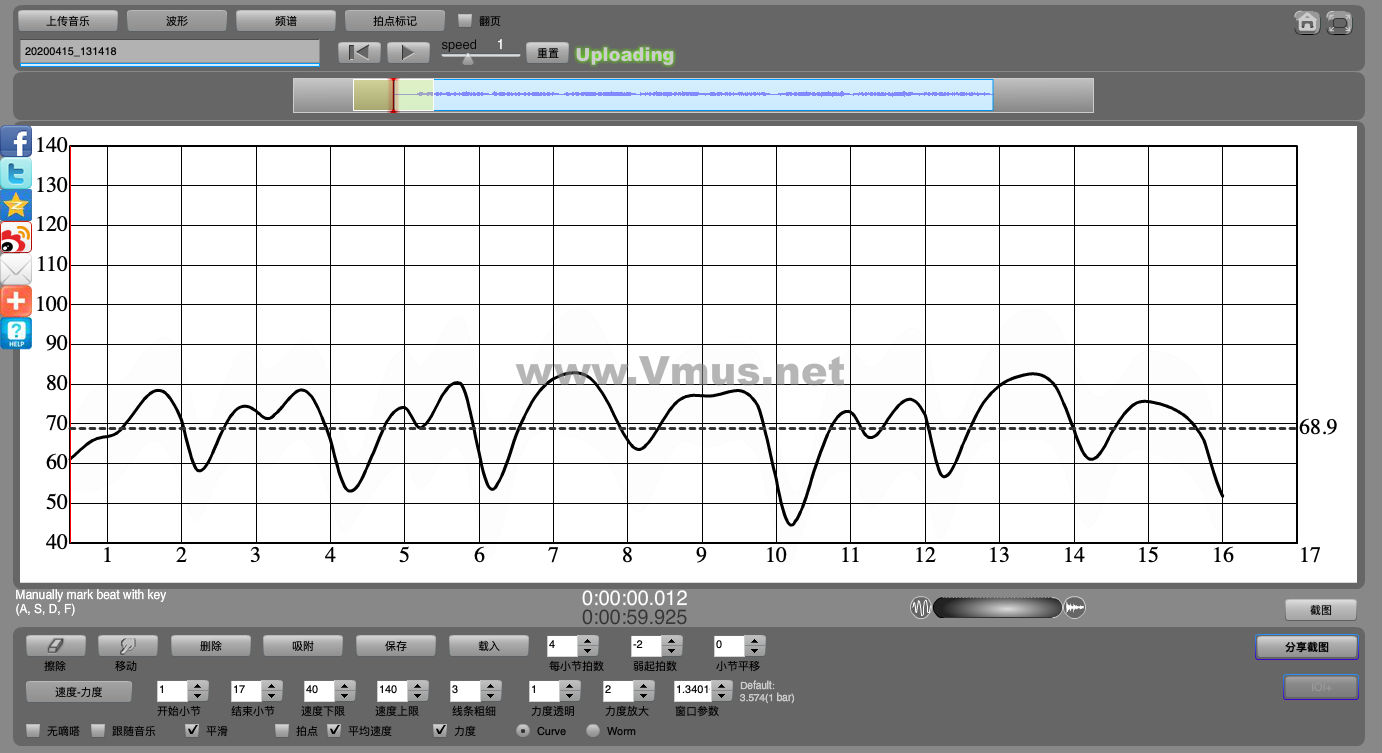The image size is (1382, 753).
Task: Select the Worm radio button
Action: (593, 731)
